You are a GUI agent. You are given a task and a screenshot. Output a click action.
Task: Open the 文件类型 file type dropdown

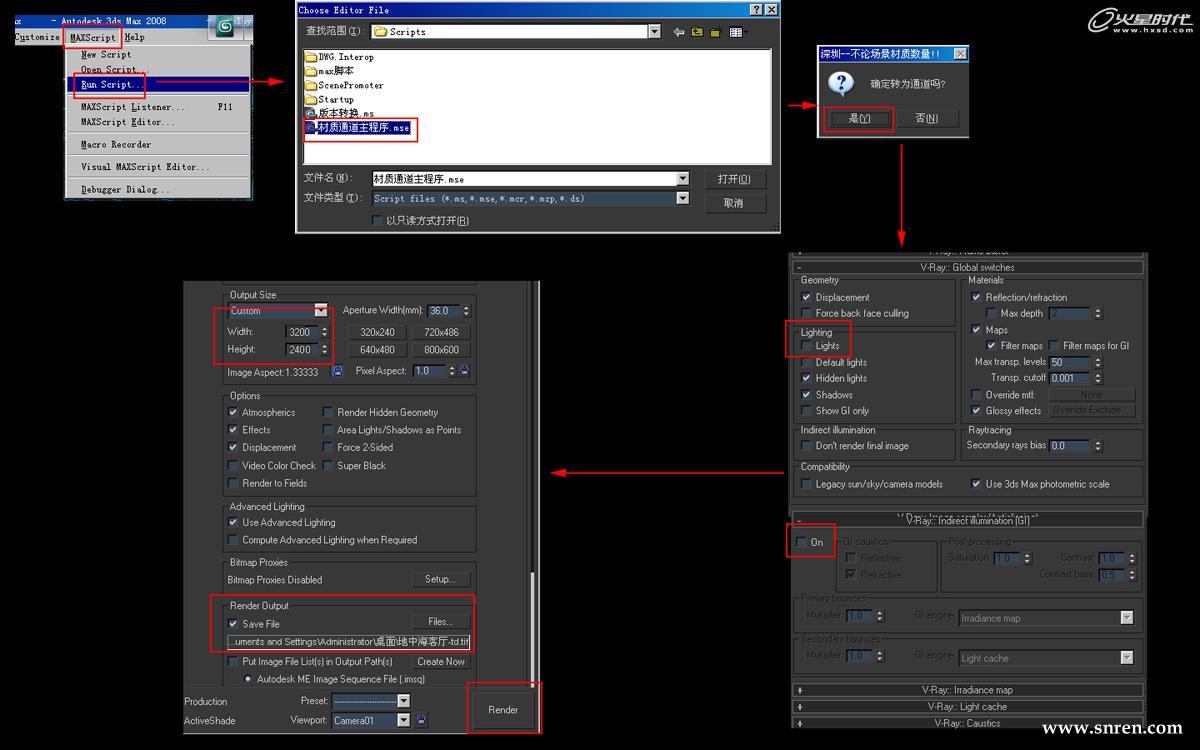(683, 198)
